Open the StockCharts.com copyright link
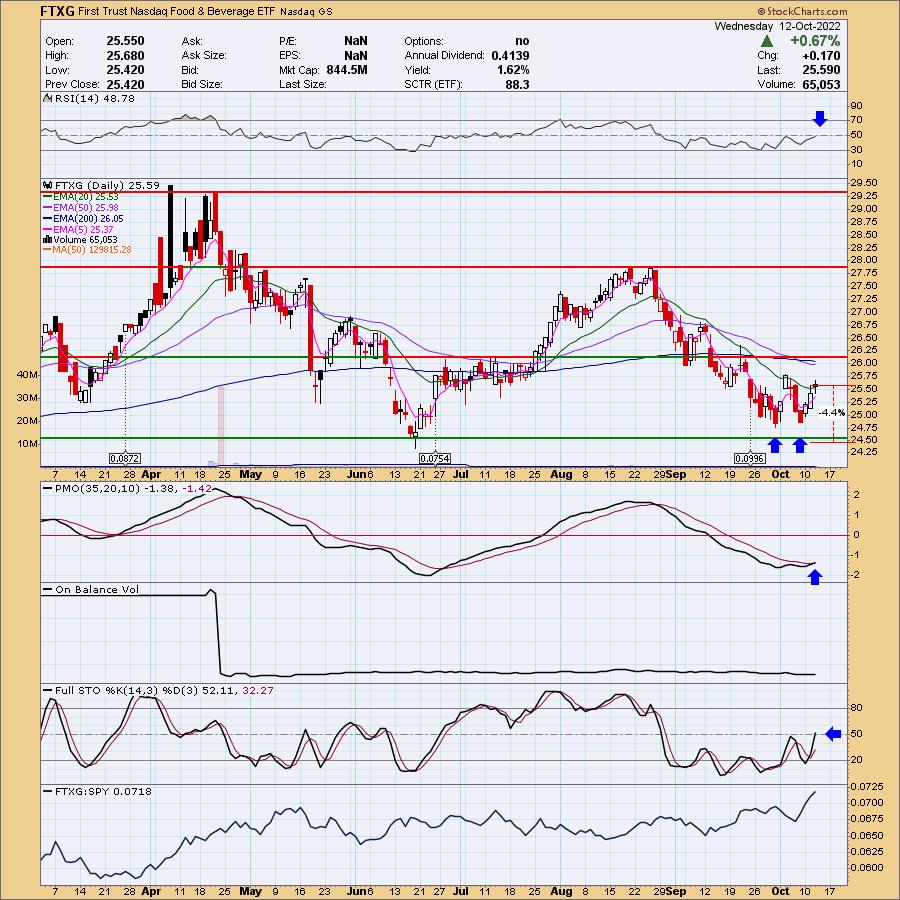Image resolution: width=900 pixels, height=900 pixels. [802, 11]
